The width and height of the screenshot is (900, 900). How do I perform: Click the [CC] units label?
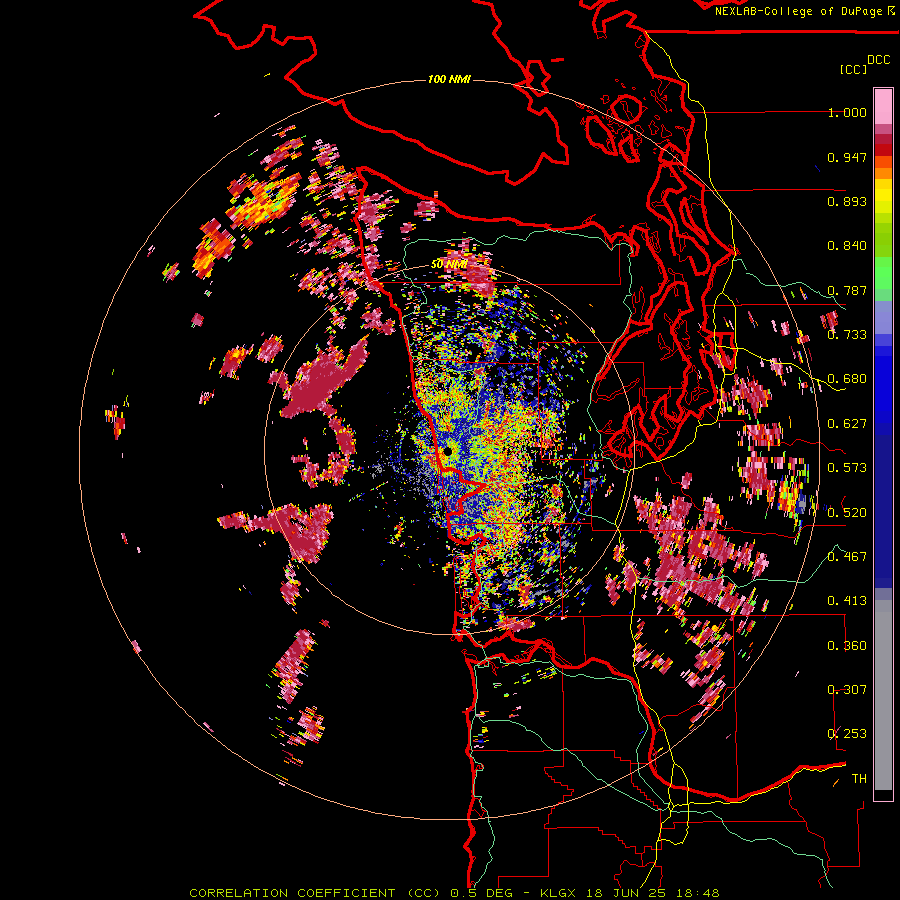pos(853,69)
